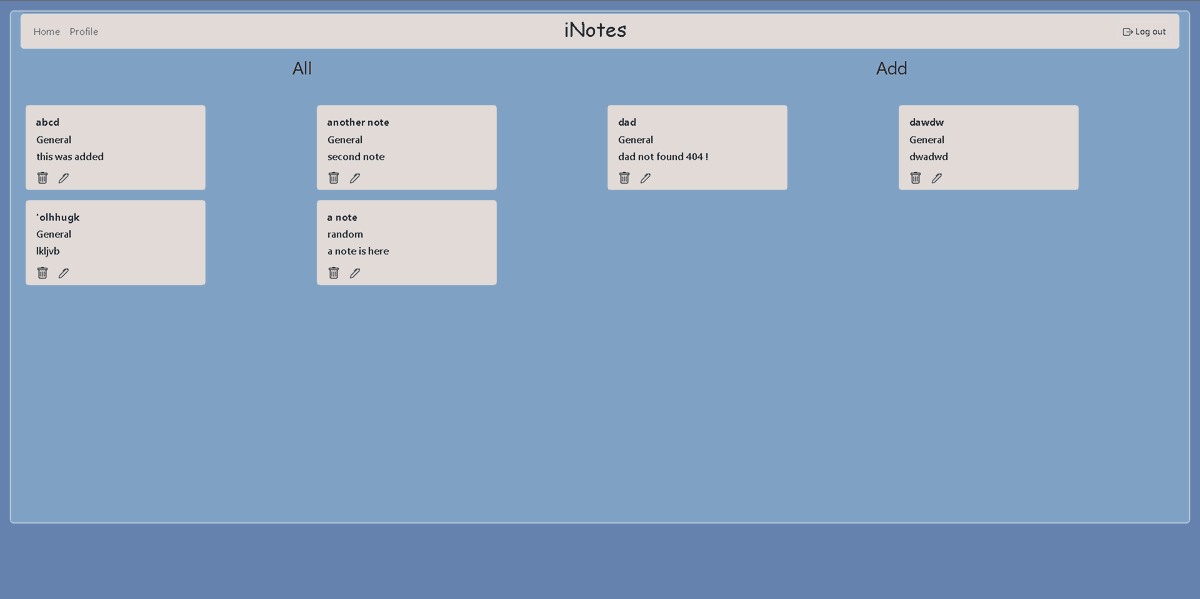Select the 'olhhugk' note title
This screenshot has height=599, width=1200.
click(x=58, y=217)
